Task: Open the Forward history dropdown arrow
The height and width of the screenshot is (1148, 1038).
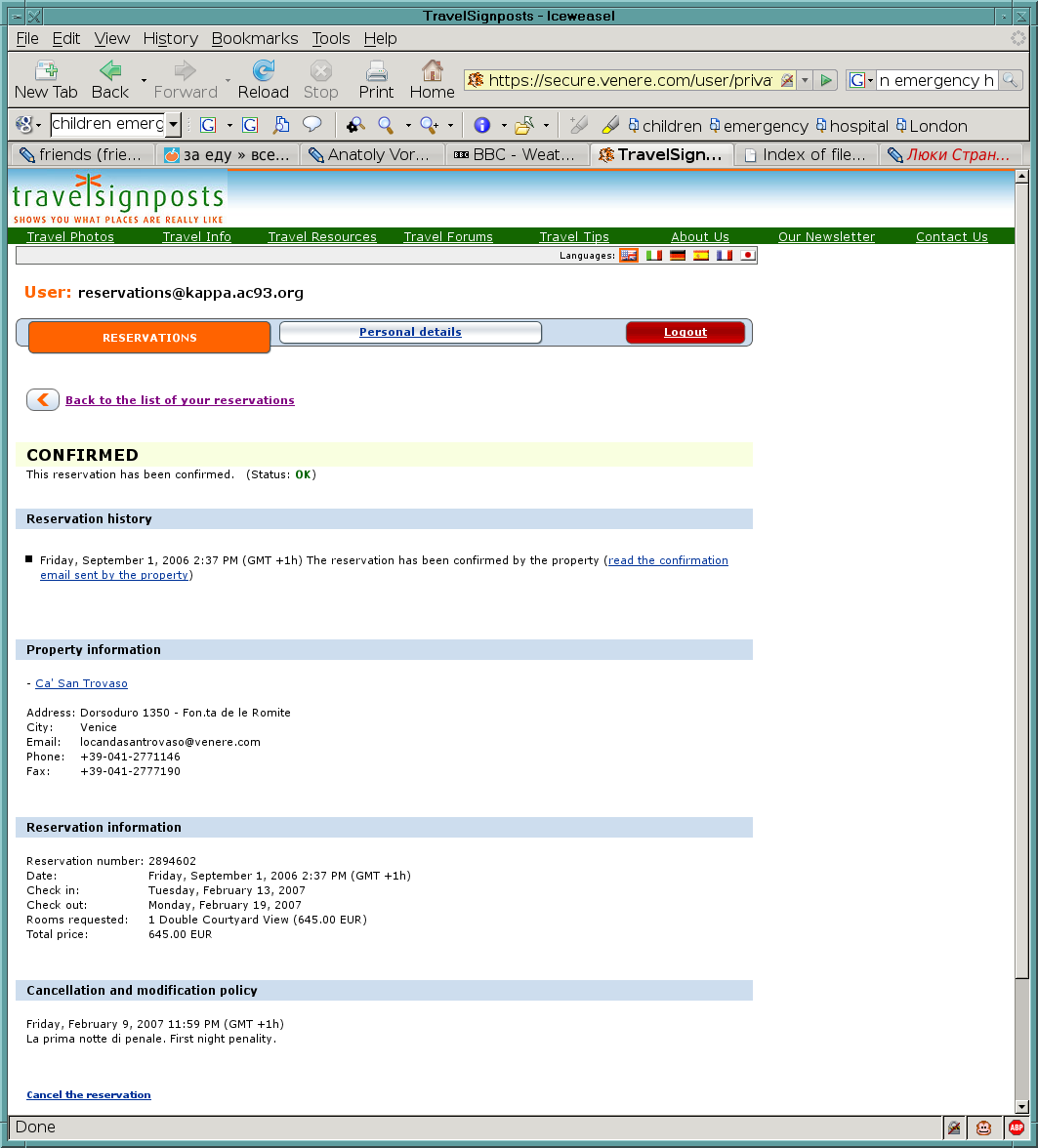Action: [228, 80]
